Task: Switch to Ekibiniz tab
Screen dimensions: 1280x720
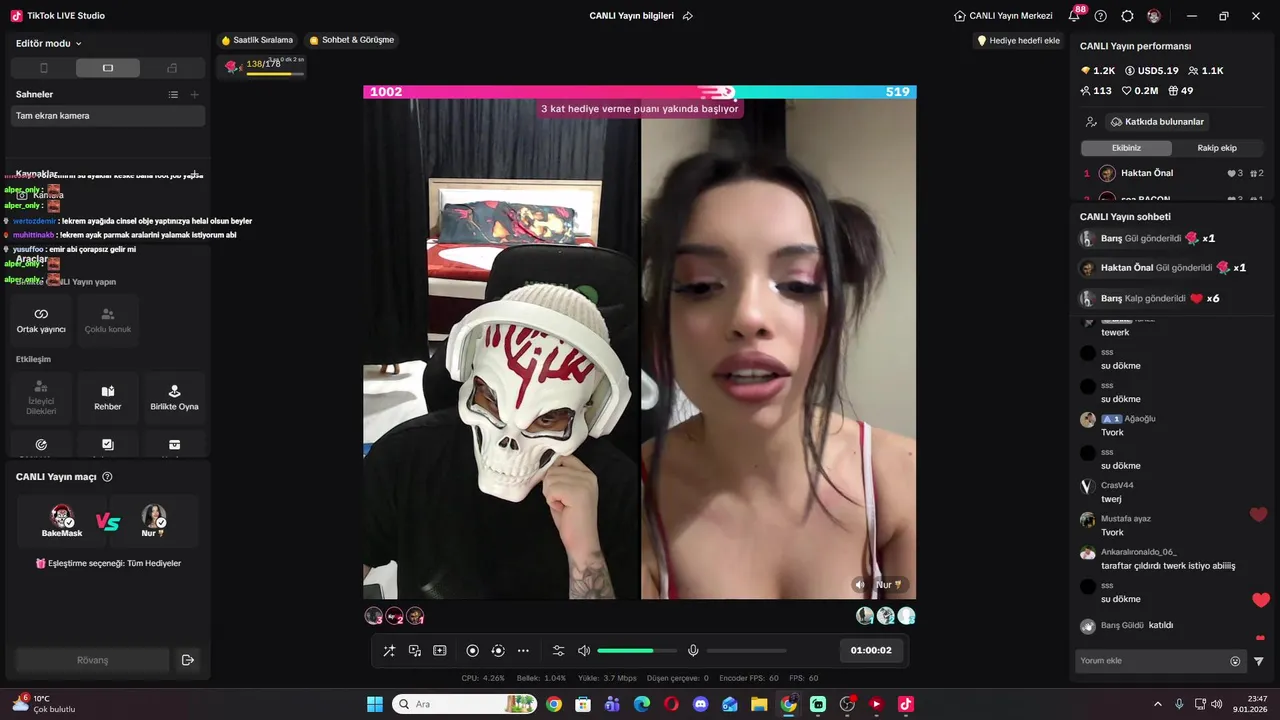Action: tap(1126, 148)
